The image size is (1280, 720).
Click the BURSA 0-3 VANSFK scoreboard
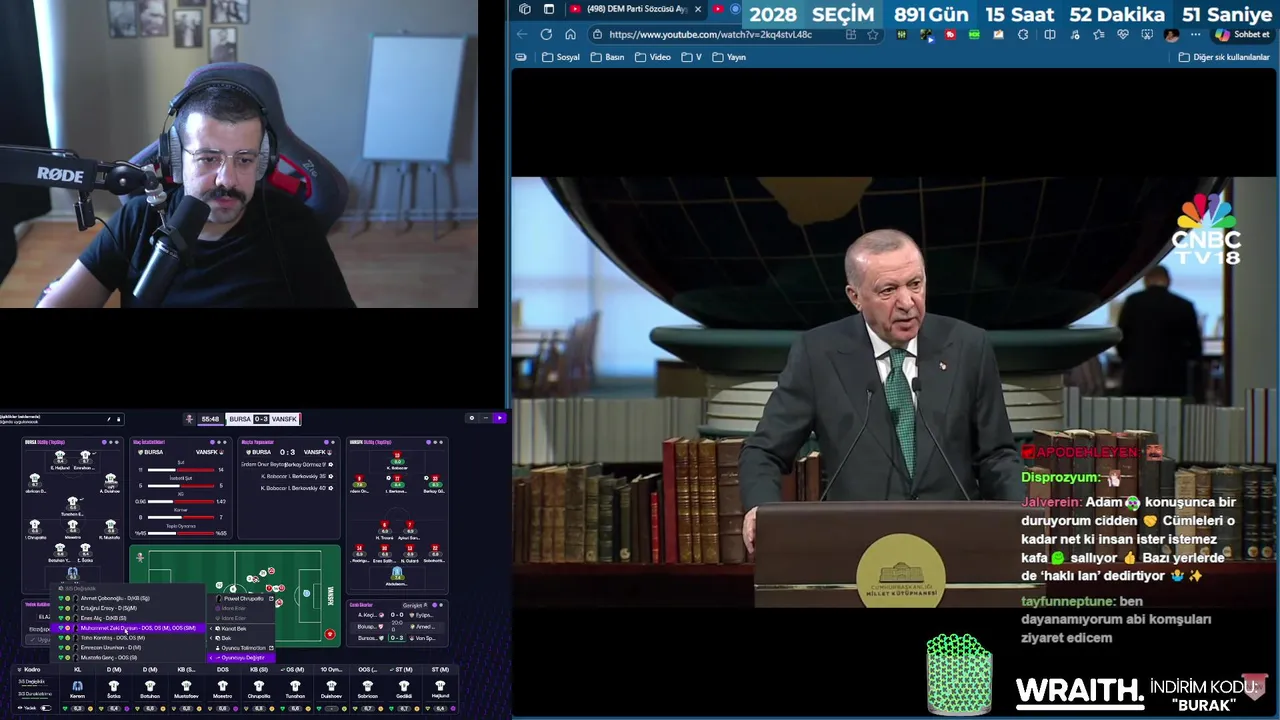263,419
